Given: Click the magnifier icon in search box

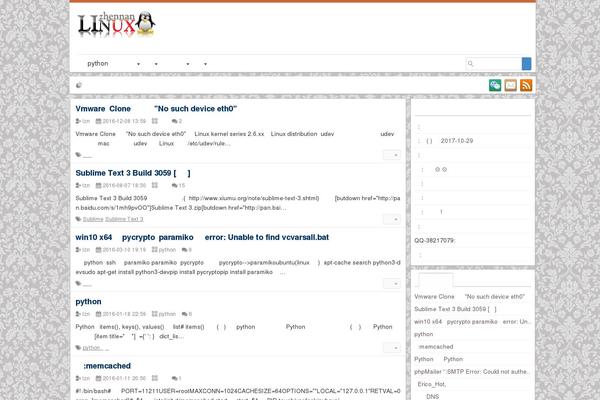Looking at the screenshot, I should pos(471,64).
